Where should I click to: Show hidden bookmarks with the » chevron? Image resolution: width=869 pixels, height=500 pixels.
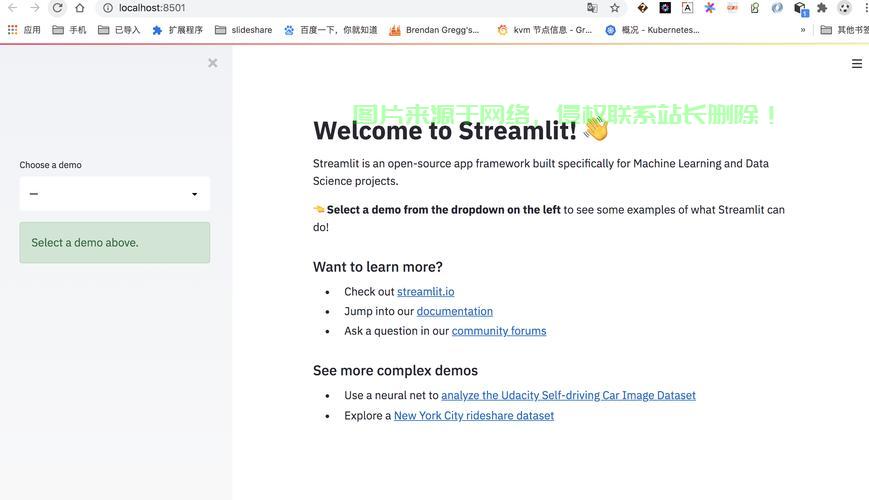tap(802, 30)
